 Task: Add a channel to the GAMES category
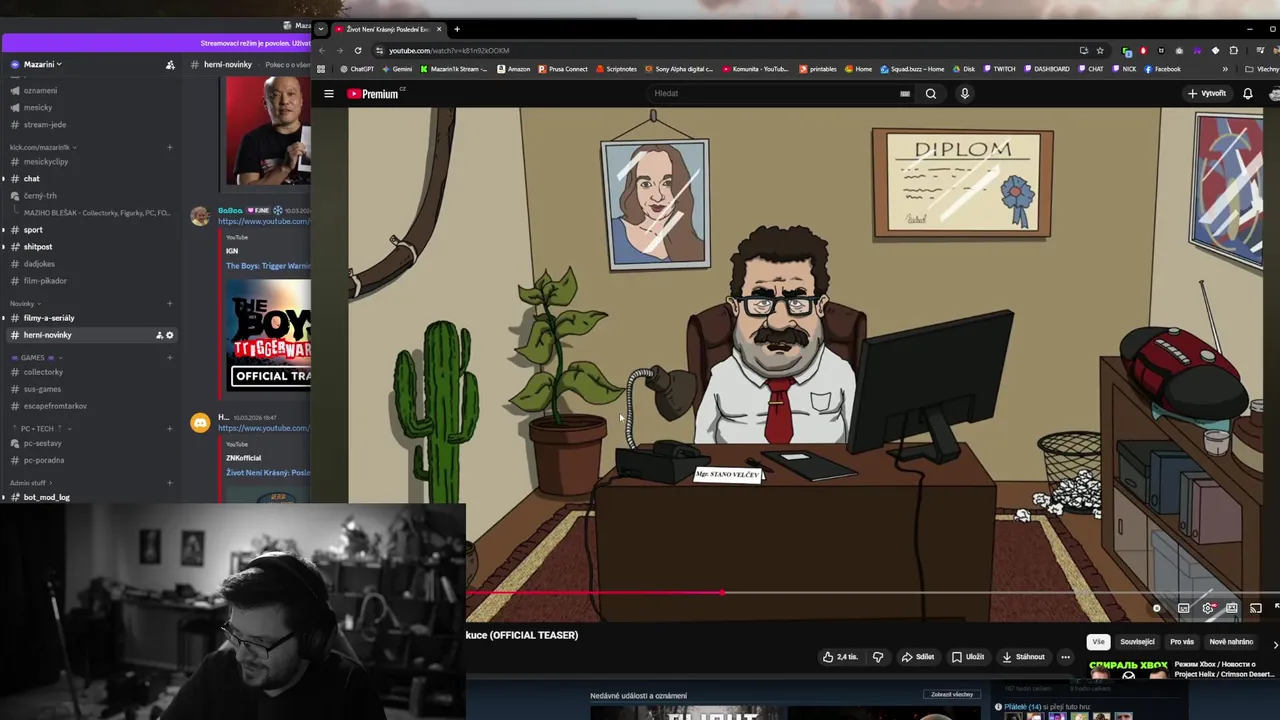coord(169,357)
